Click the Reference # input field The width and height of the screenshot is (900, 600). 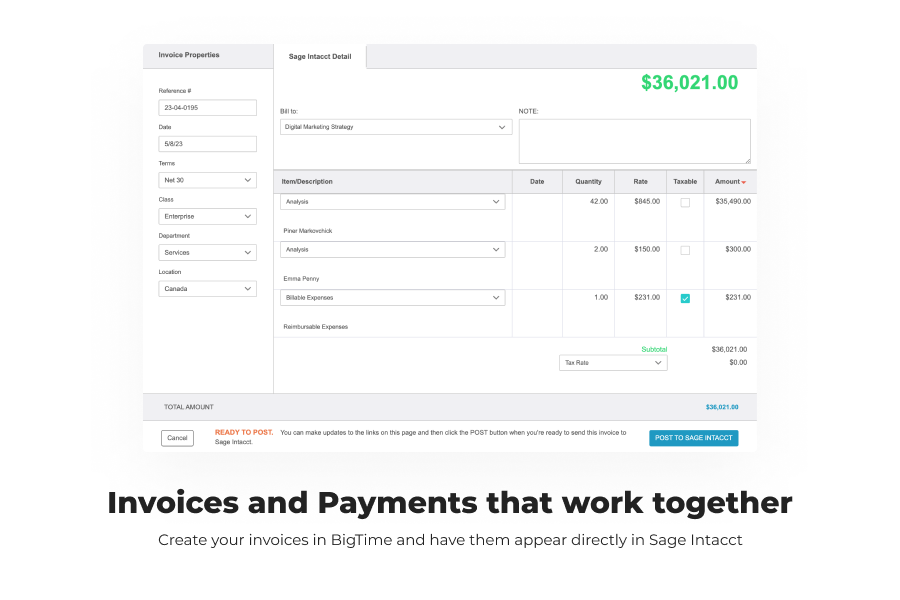[207, 108]
